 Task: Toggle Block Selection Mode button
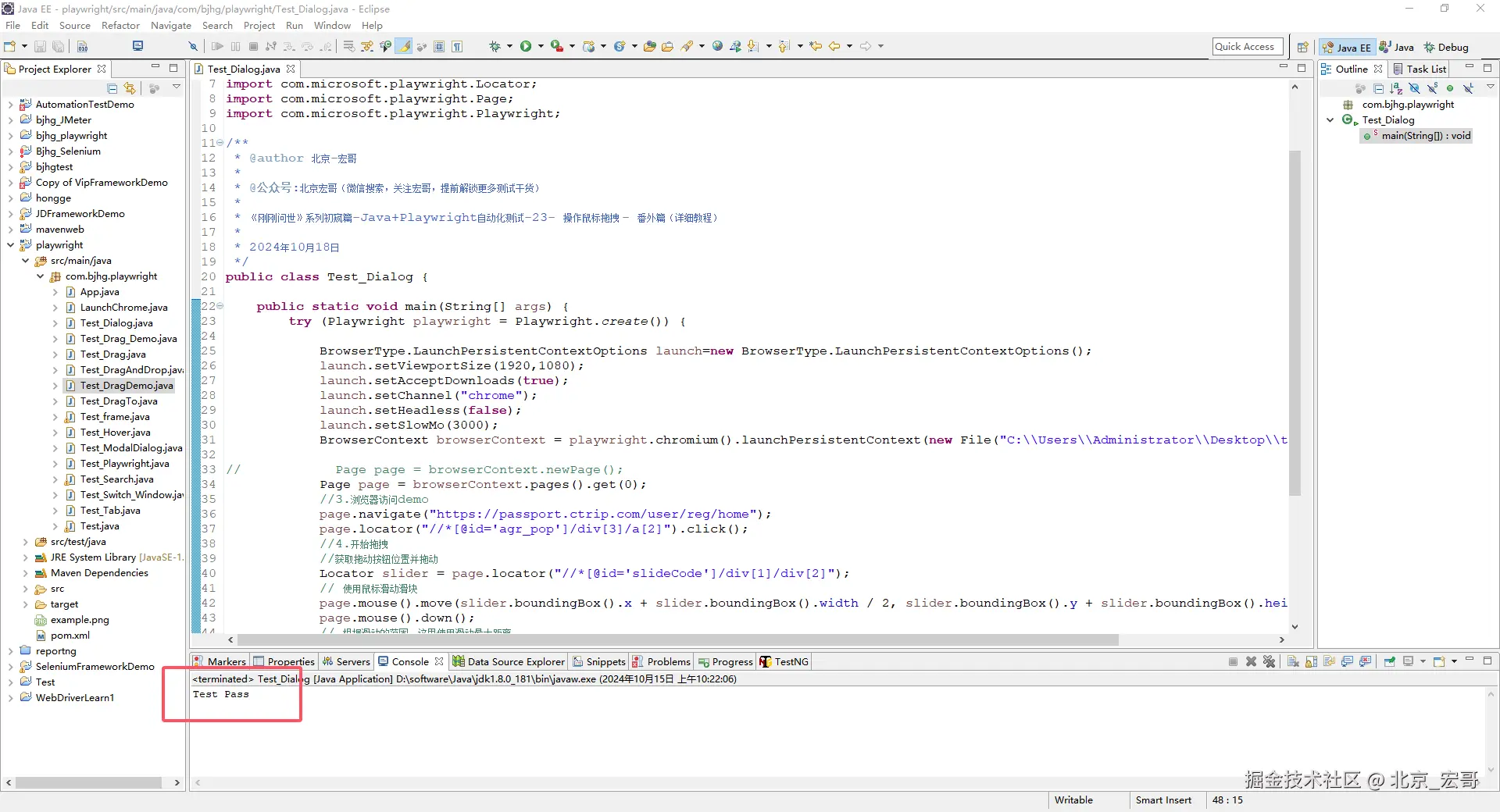439,46
